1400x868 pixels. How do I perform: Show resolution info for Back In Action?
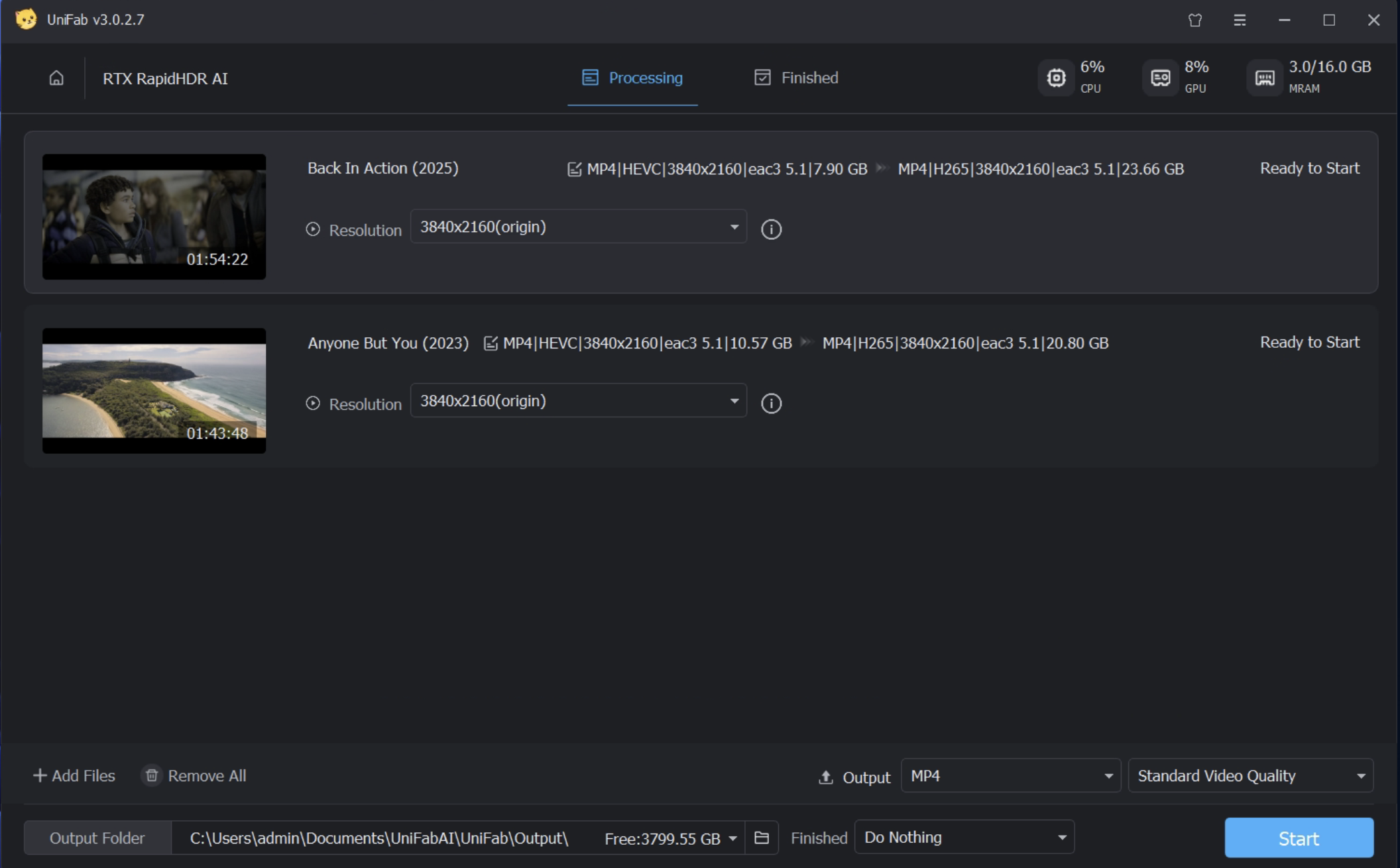[x=771, y=229]
